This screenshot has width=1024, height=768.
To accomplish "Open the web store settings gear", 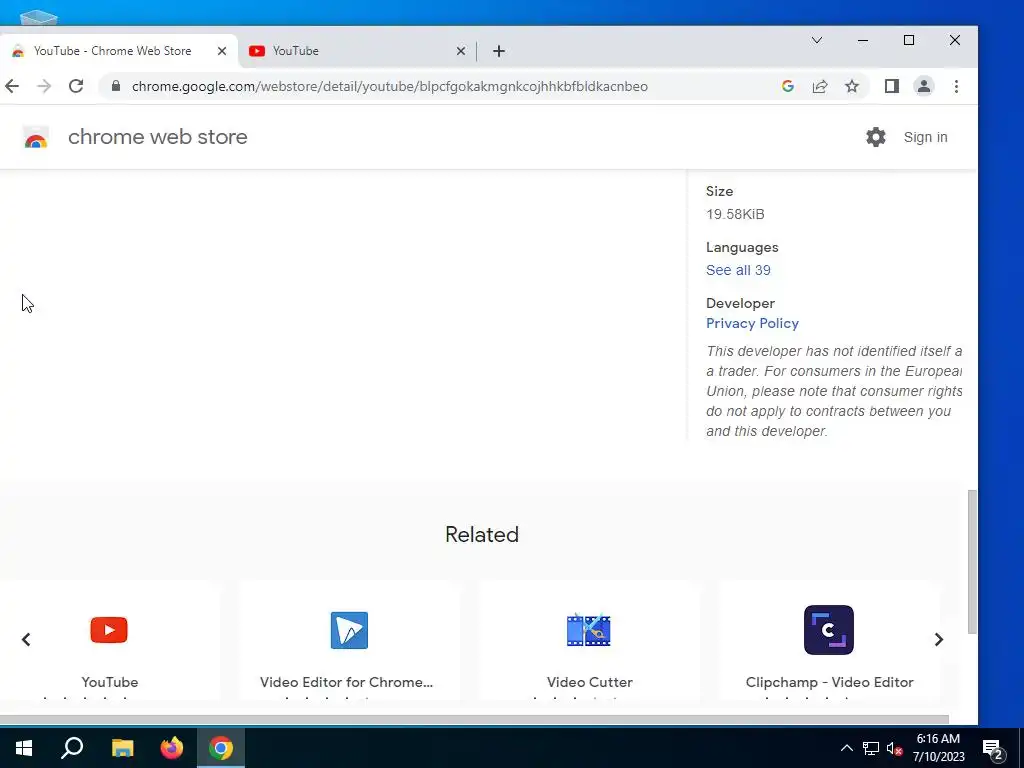I will [876, 137].
